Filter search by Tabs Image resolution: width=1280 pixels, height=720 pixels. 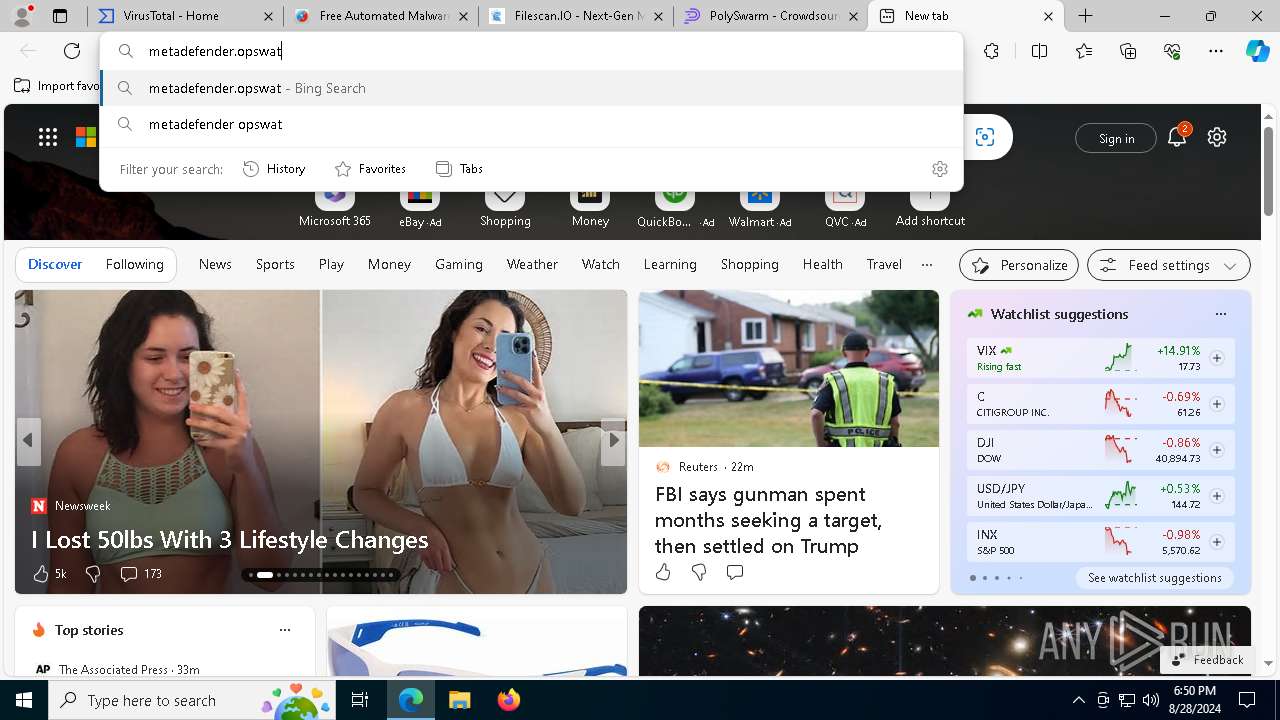pyautogui.click(x=459, y=169)
